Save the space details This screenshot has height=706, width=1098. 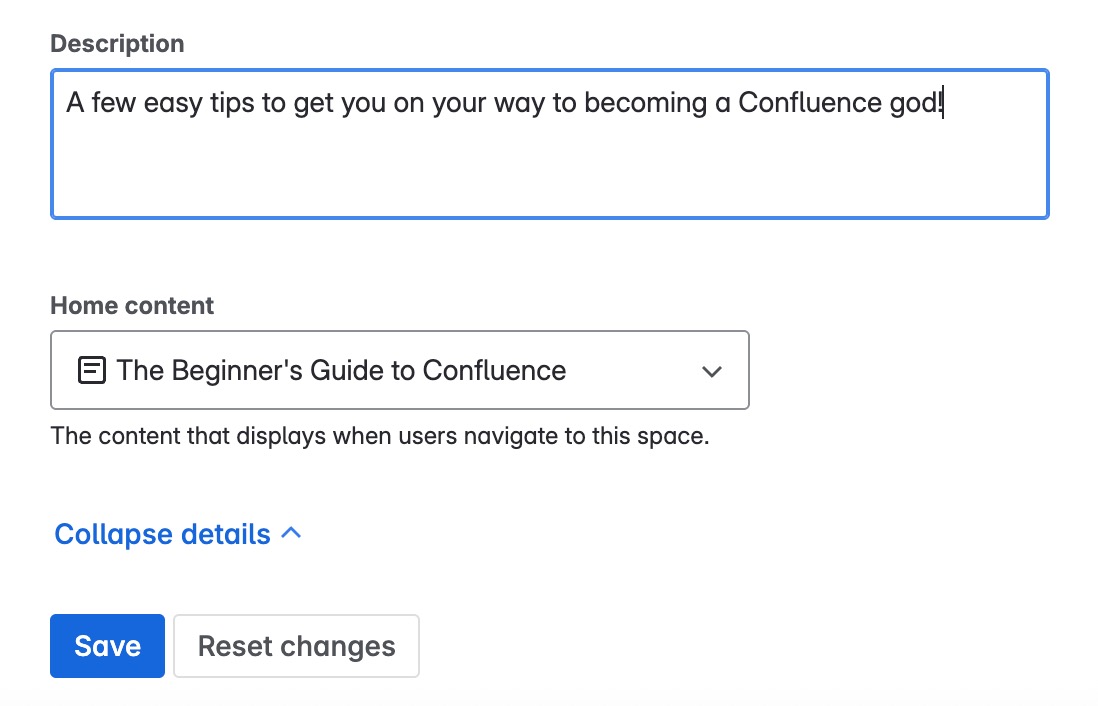(x=107, y=646)
